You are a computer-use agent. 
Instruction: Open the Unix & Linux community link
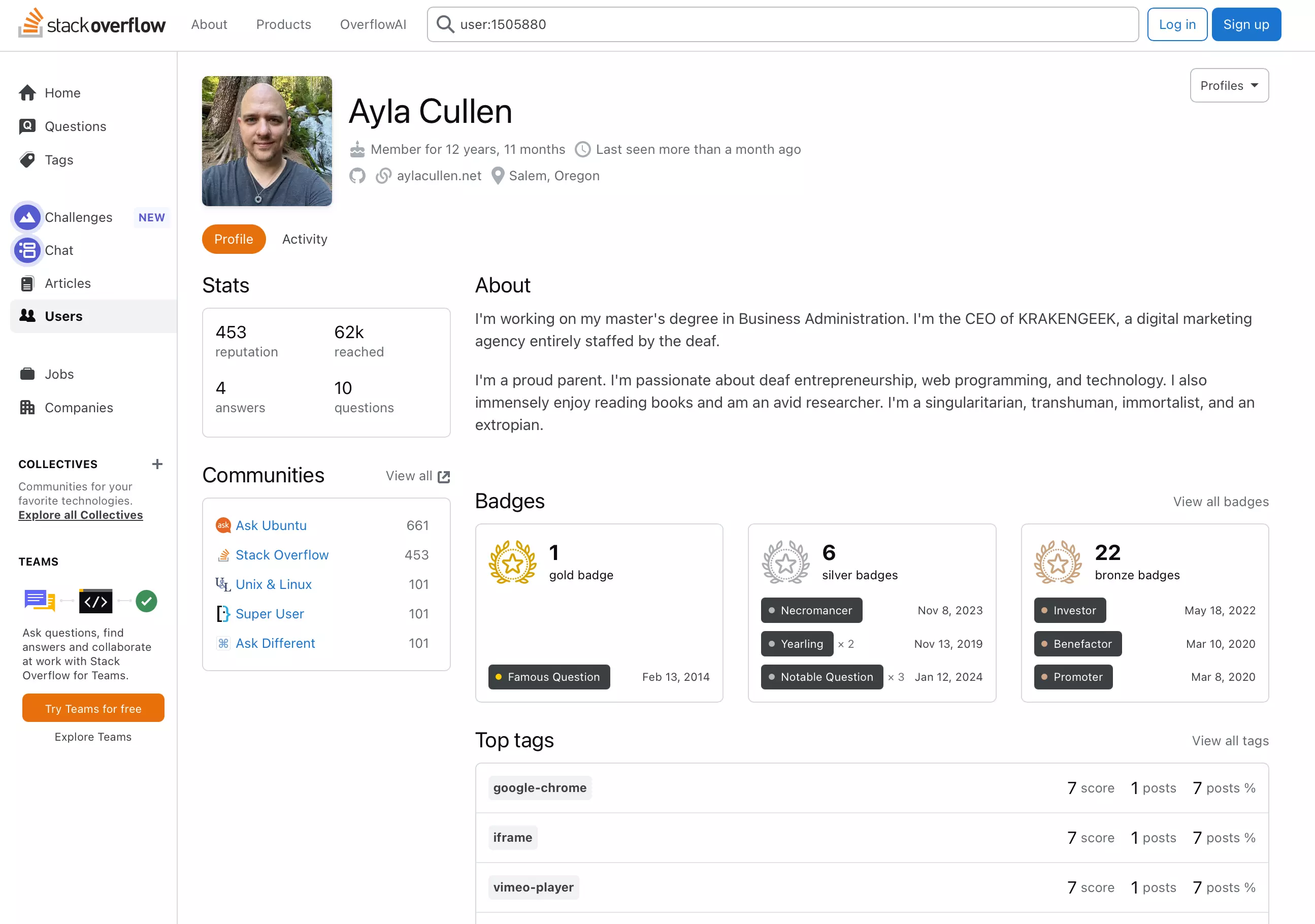click(x=274, y=584)
